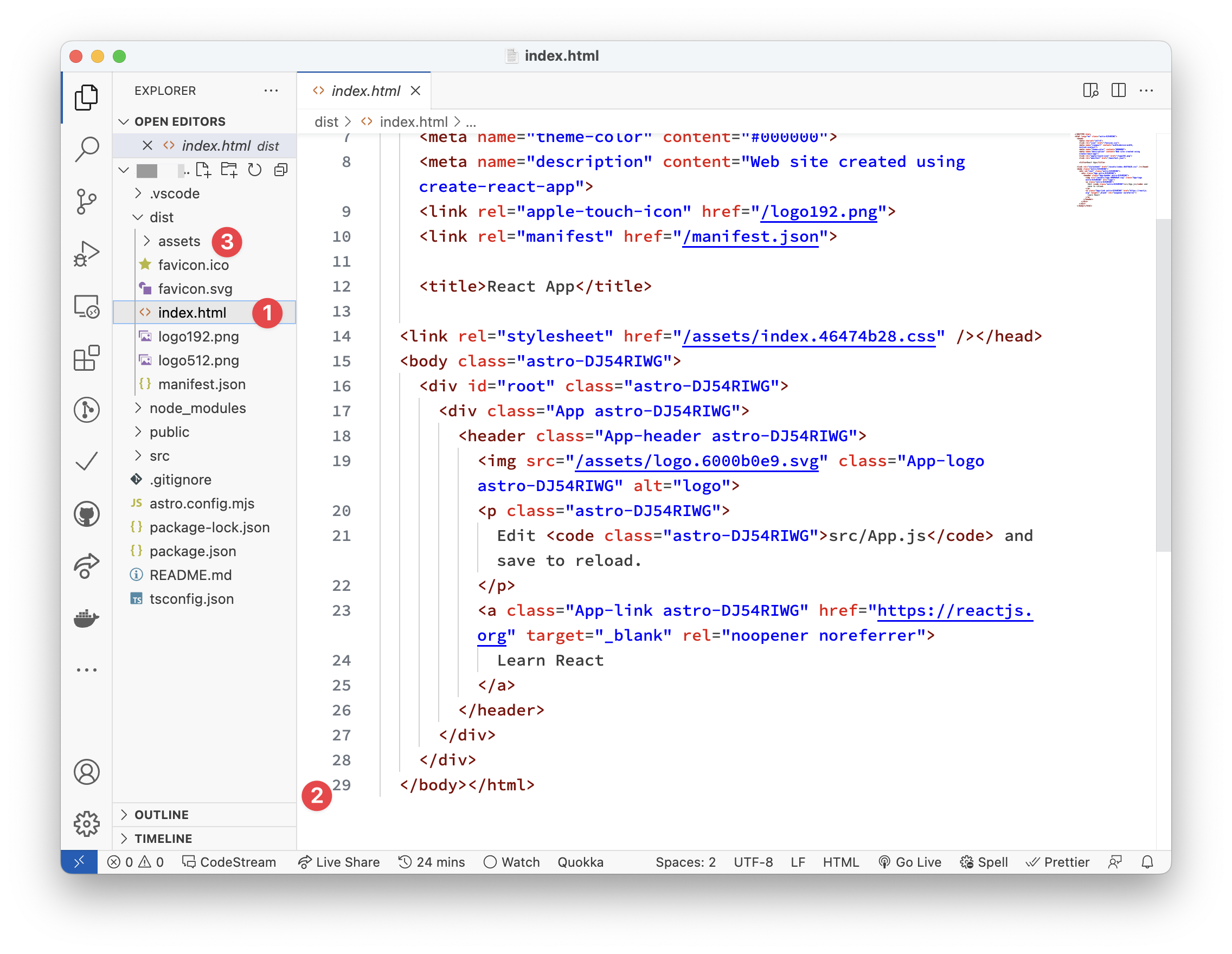
Task: Toggle the Spell checker status item
Action: 984,862
